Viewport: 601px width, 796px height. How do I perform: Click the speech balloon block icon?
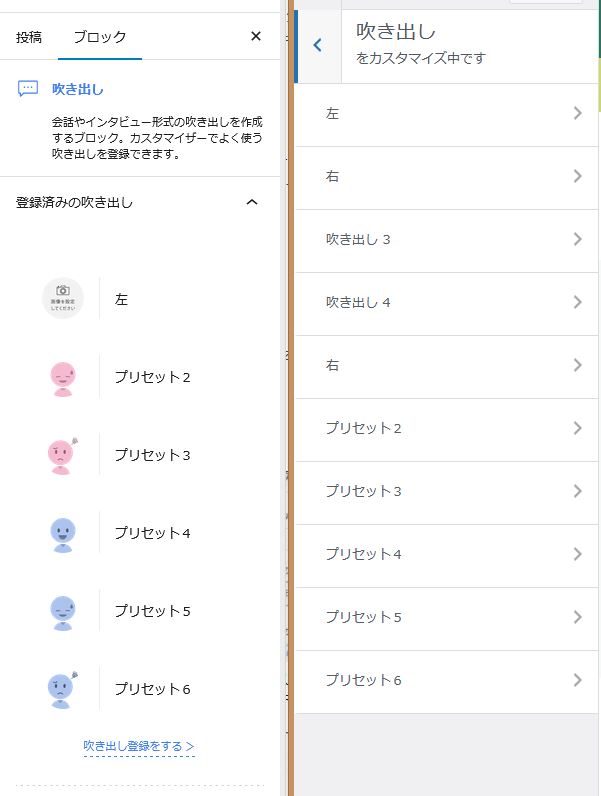click(x=28, y=89)
